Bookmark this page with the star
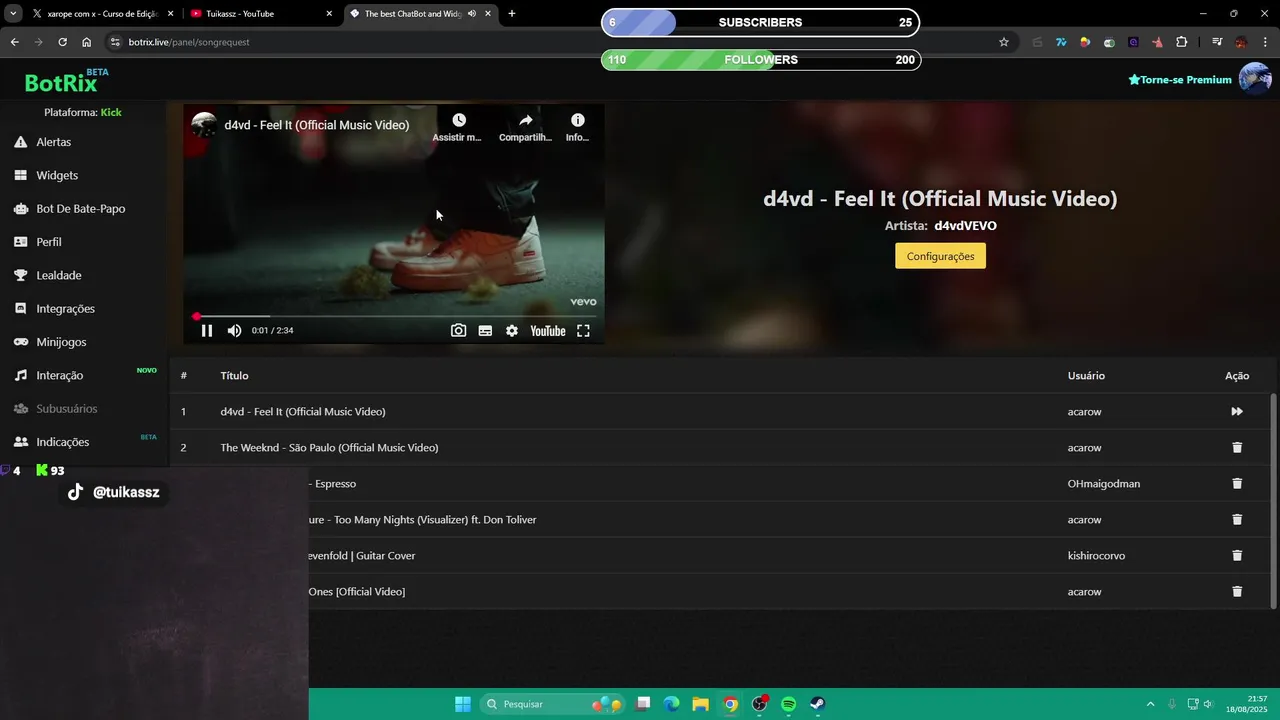This screenshot has height=720, width=1280. coord(1004,42)
